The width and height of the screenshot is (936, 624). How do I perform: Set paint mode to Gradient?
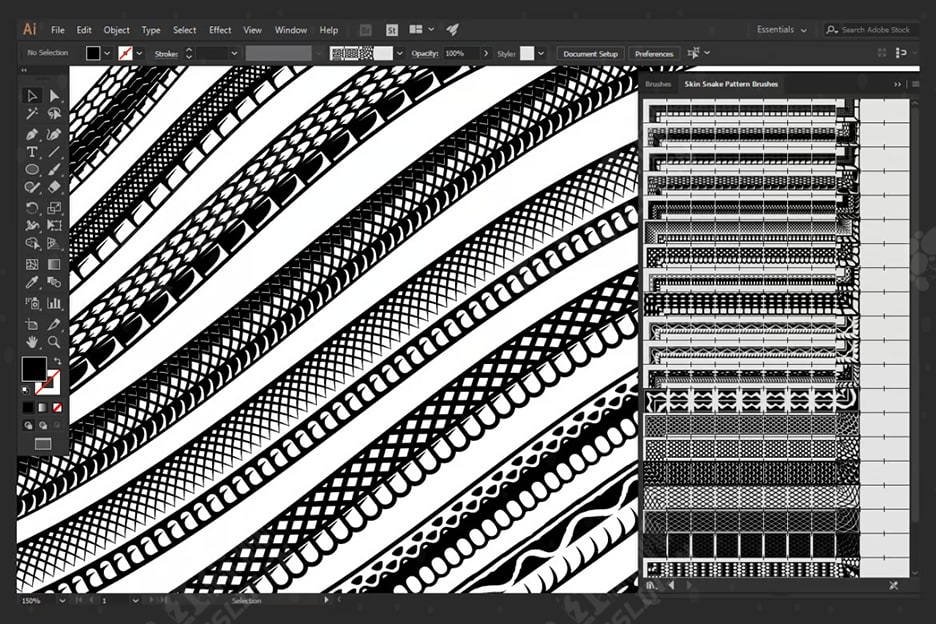pos(42,408)
